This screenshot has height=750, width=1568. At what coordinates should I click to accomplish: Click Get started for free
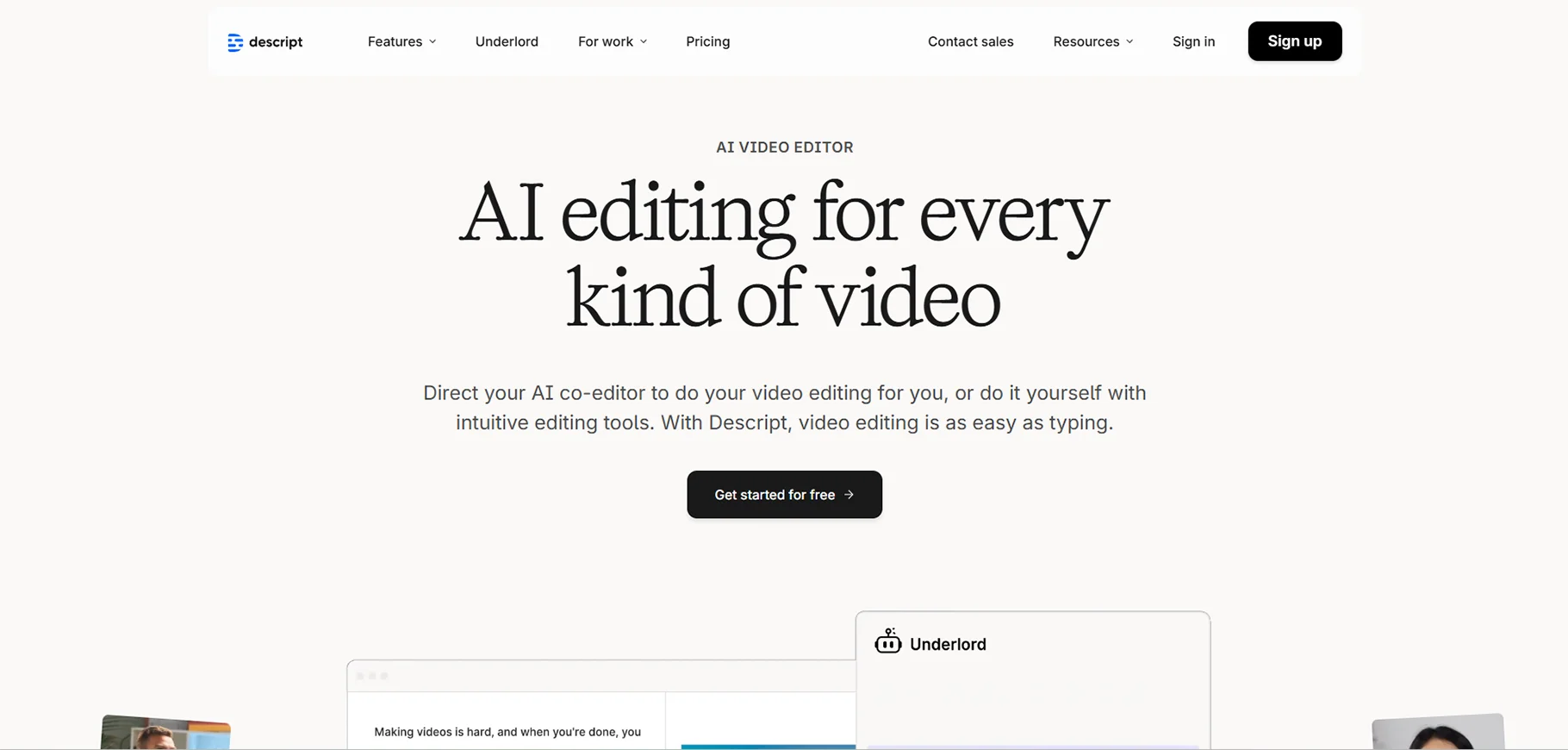pos(785,495)
